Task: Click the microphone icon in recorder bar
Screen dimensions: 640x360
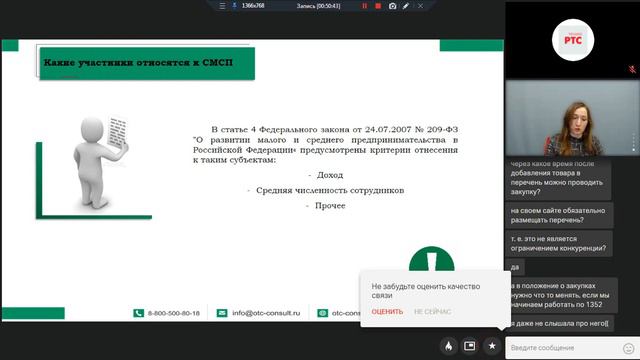Action: [x=235, y=6]
